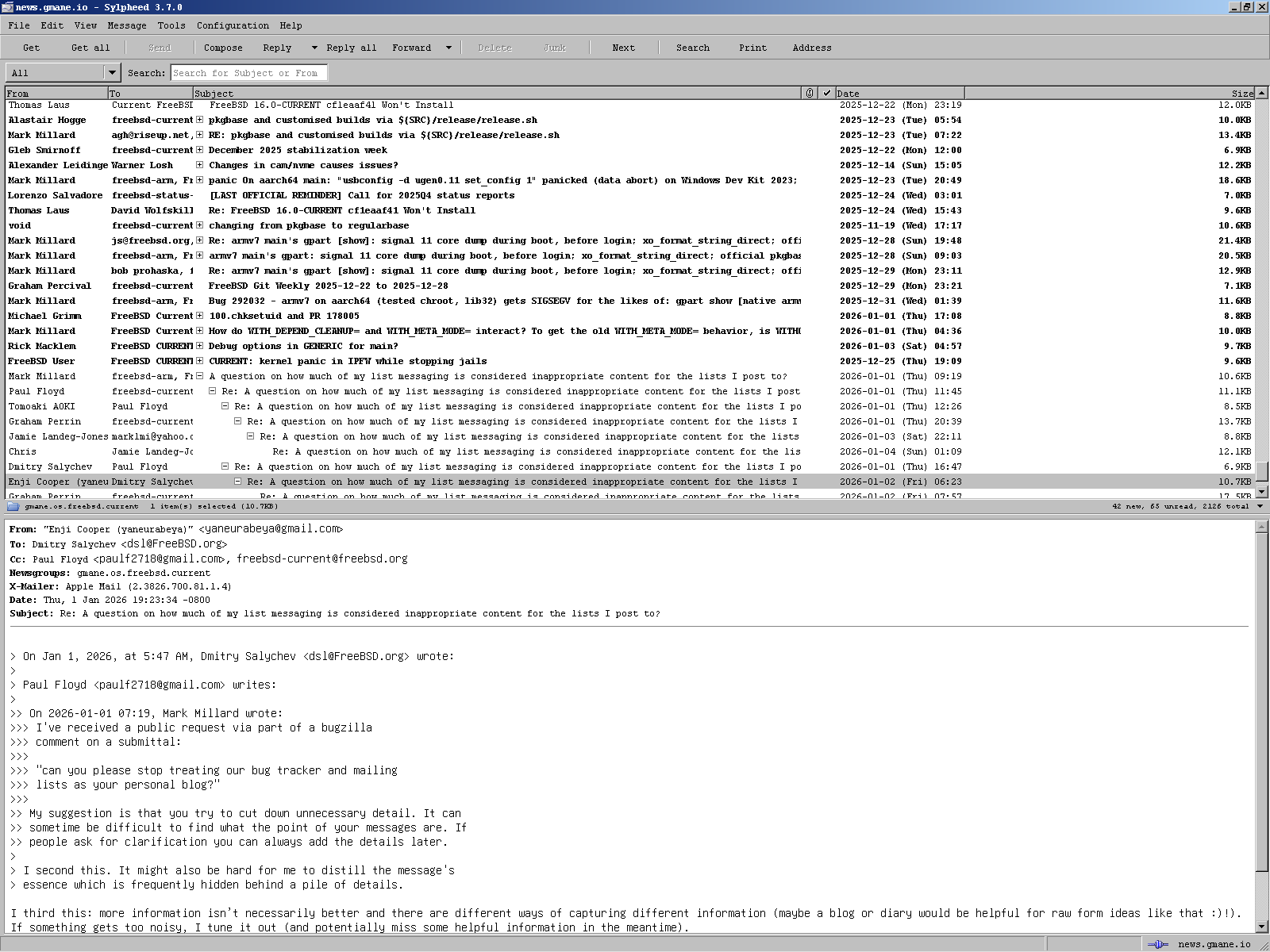
Task: Open the Tools menu
Action: click(x=171, y=25)
